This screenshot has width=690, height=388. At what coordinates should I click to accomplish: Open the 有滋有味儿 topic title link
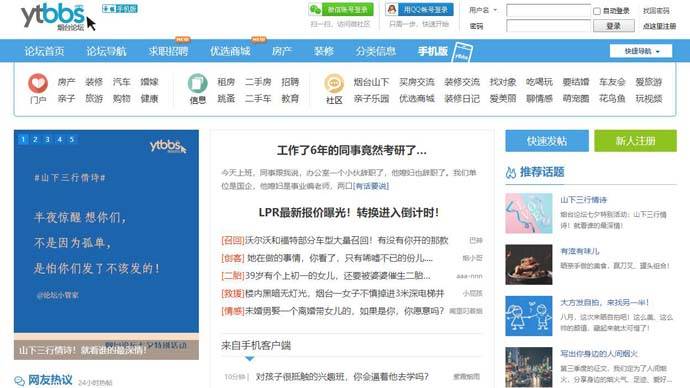pos(580,251)
